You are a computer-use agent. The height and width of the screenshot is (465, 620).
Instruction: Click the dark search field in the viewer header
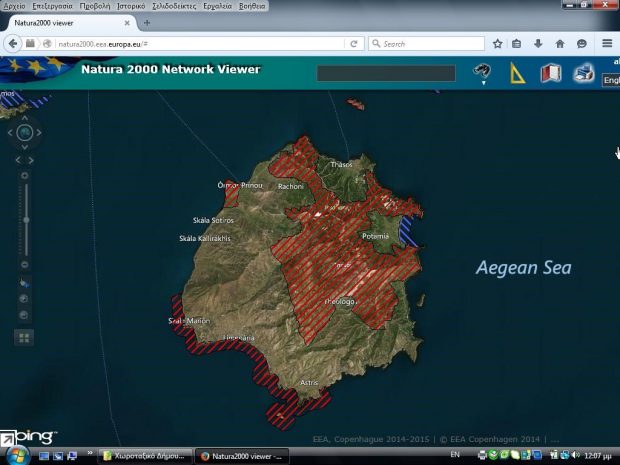tap(386, 73)
